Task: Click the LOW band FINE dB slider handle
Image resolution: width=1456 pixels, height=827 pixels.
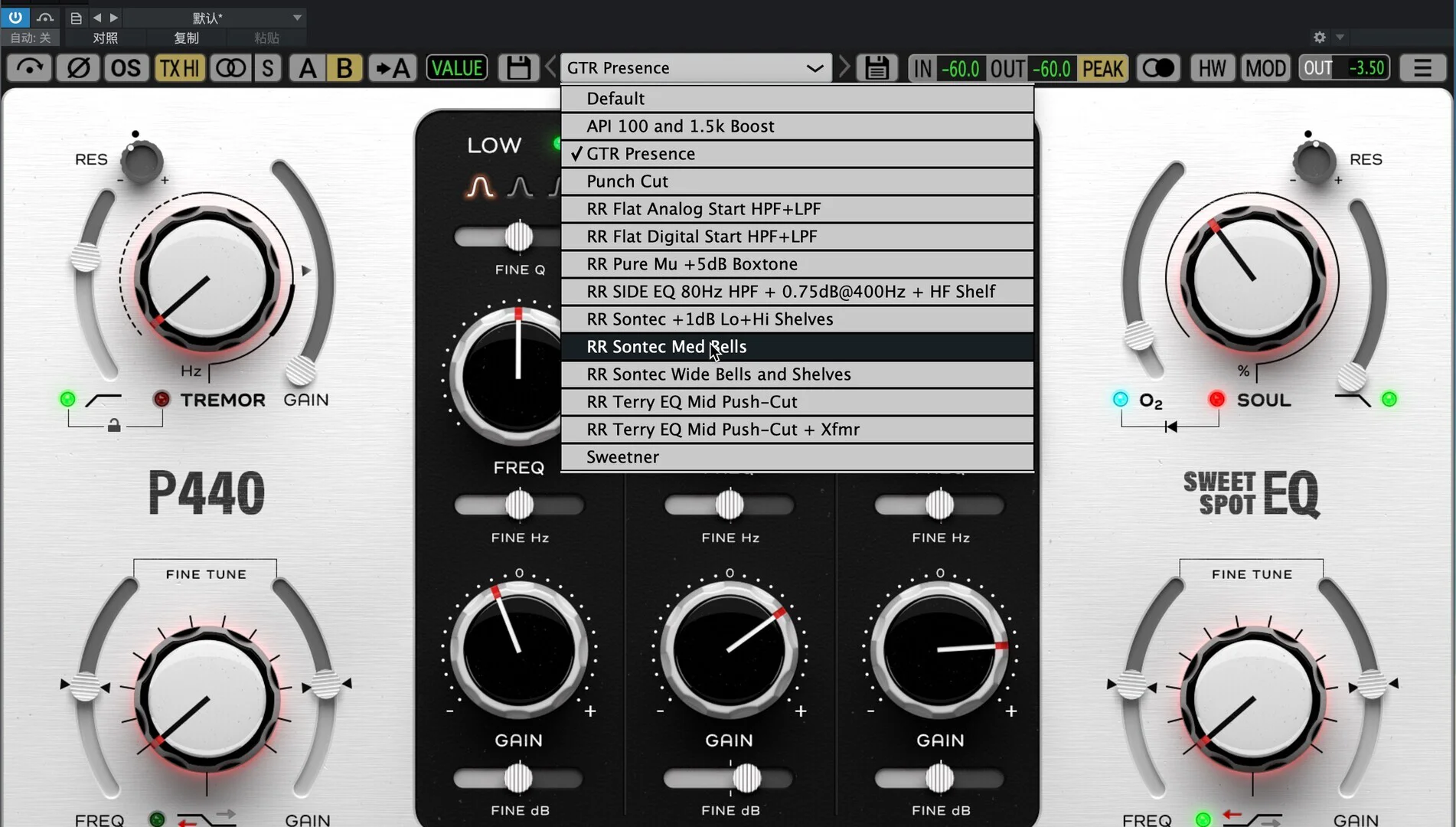Action: pyautogui.click(x=518, y=778)
